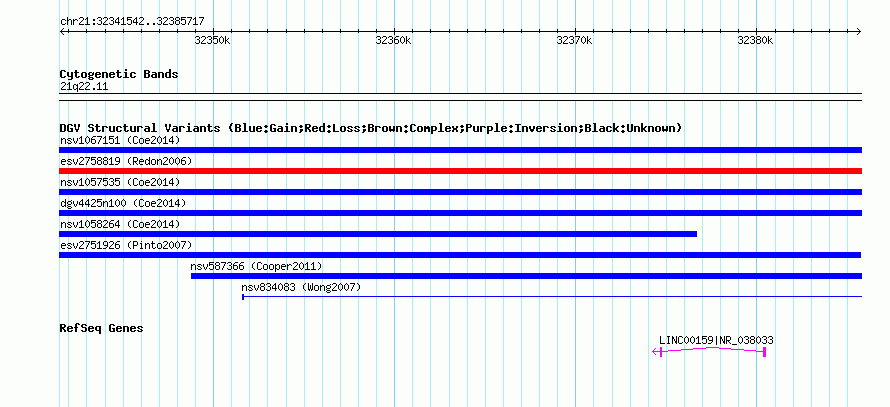
Task: Open the LINC00159 gene glyph in magenta
Action: click(x=709, y=351)
